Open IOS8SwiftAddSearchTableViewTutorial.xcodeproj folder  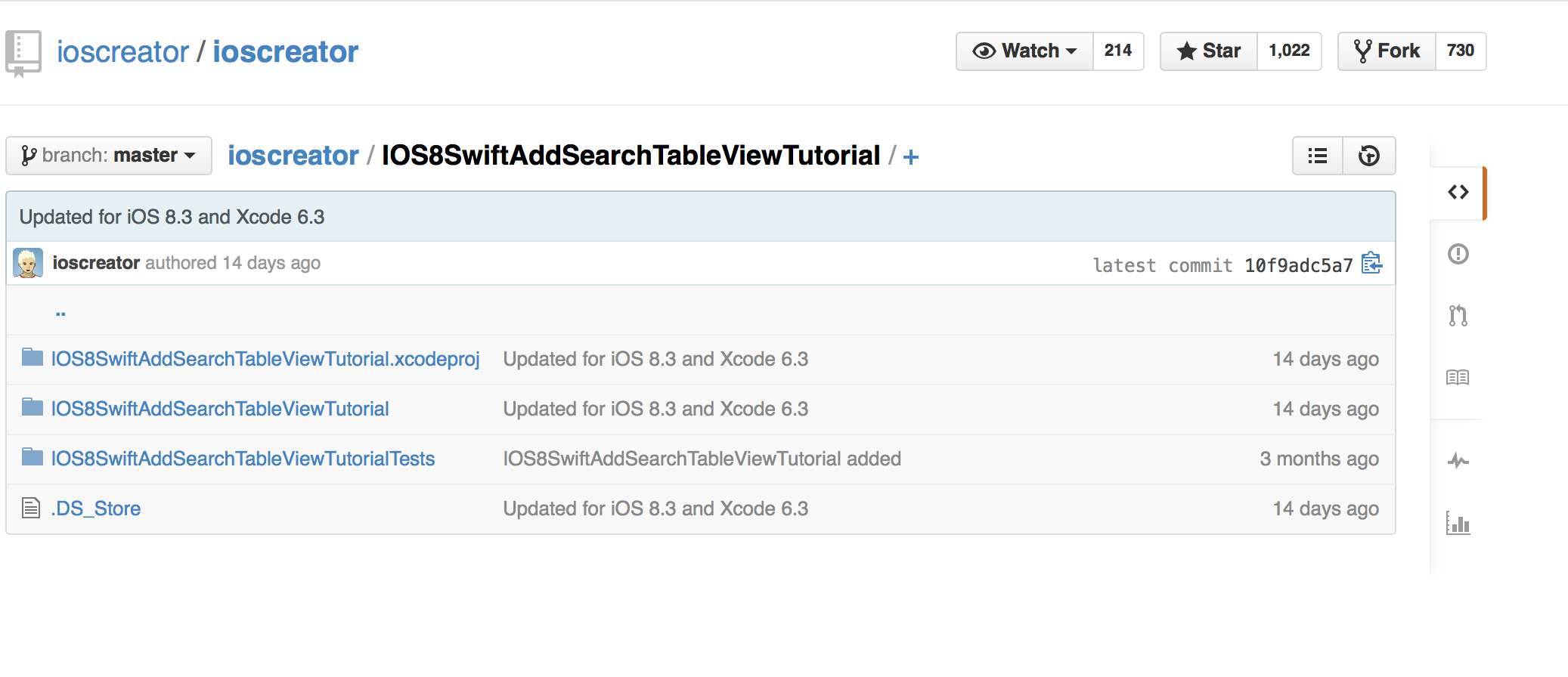click(265, 359)
